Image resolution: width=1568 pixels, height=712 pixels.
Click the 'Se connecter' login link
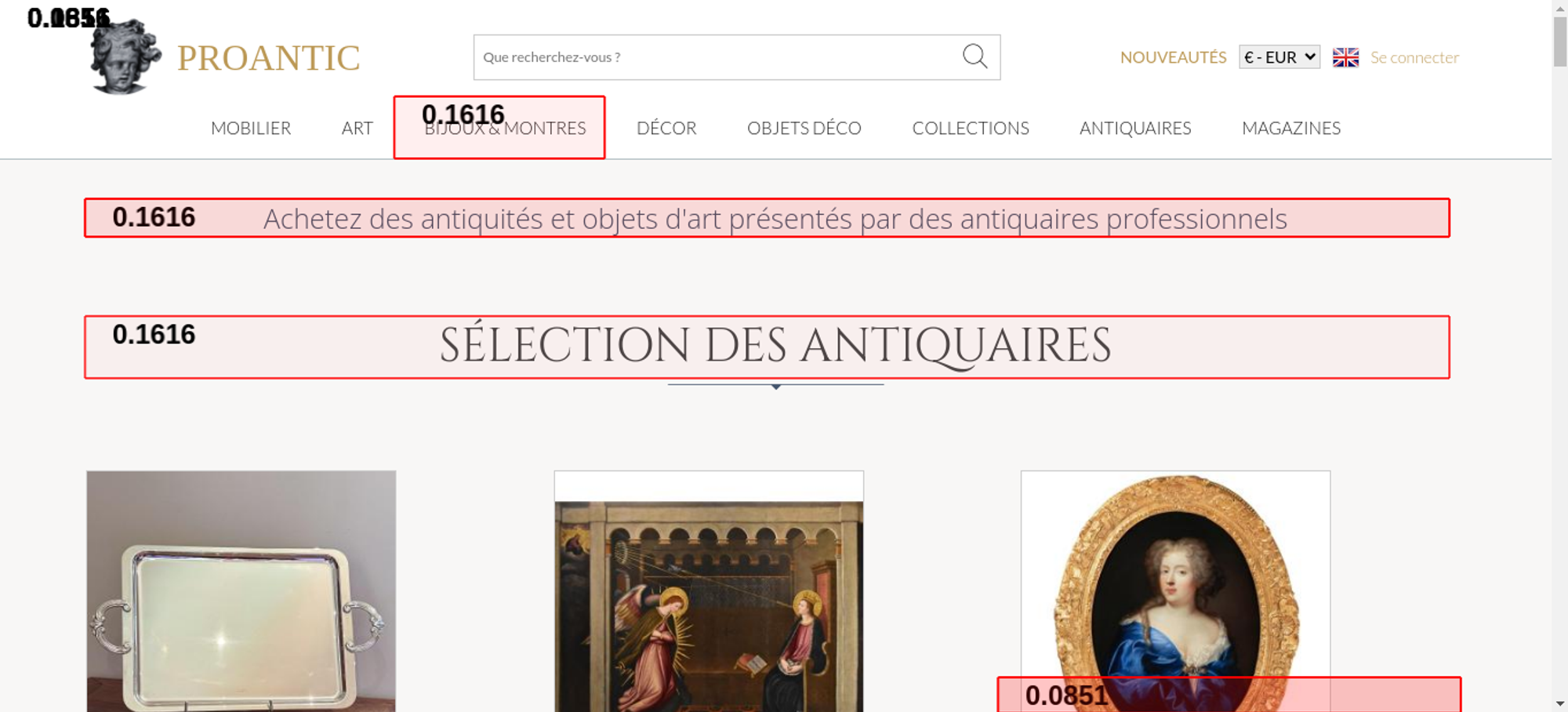(1414, 57)
